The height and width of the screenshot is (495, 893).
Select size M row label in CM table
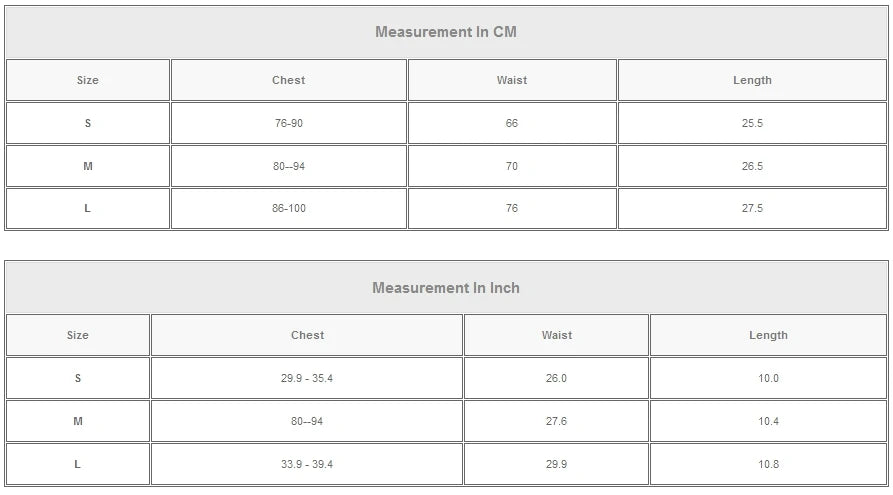(x=88, y=167)
